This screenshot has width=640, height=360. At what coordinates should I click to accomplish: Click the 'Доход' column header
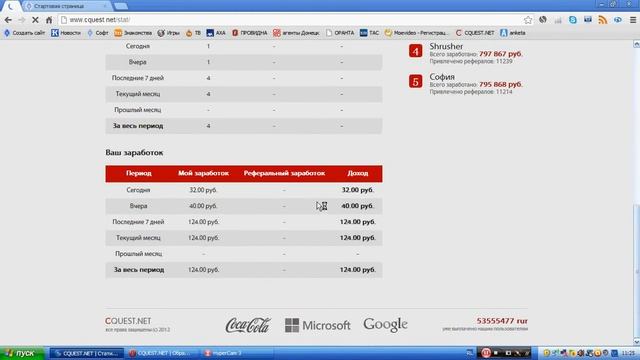pyautogui.click(x=358, y=173)
